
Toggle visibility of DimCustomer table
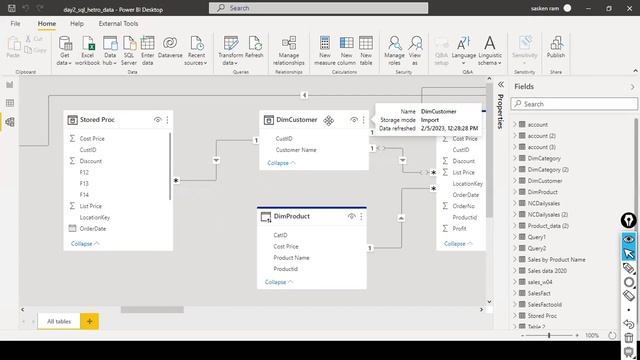354,120
